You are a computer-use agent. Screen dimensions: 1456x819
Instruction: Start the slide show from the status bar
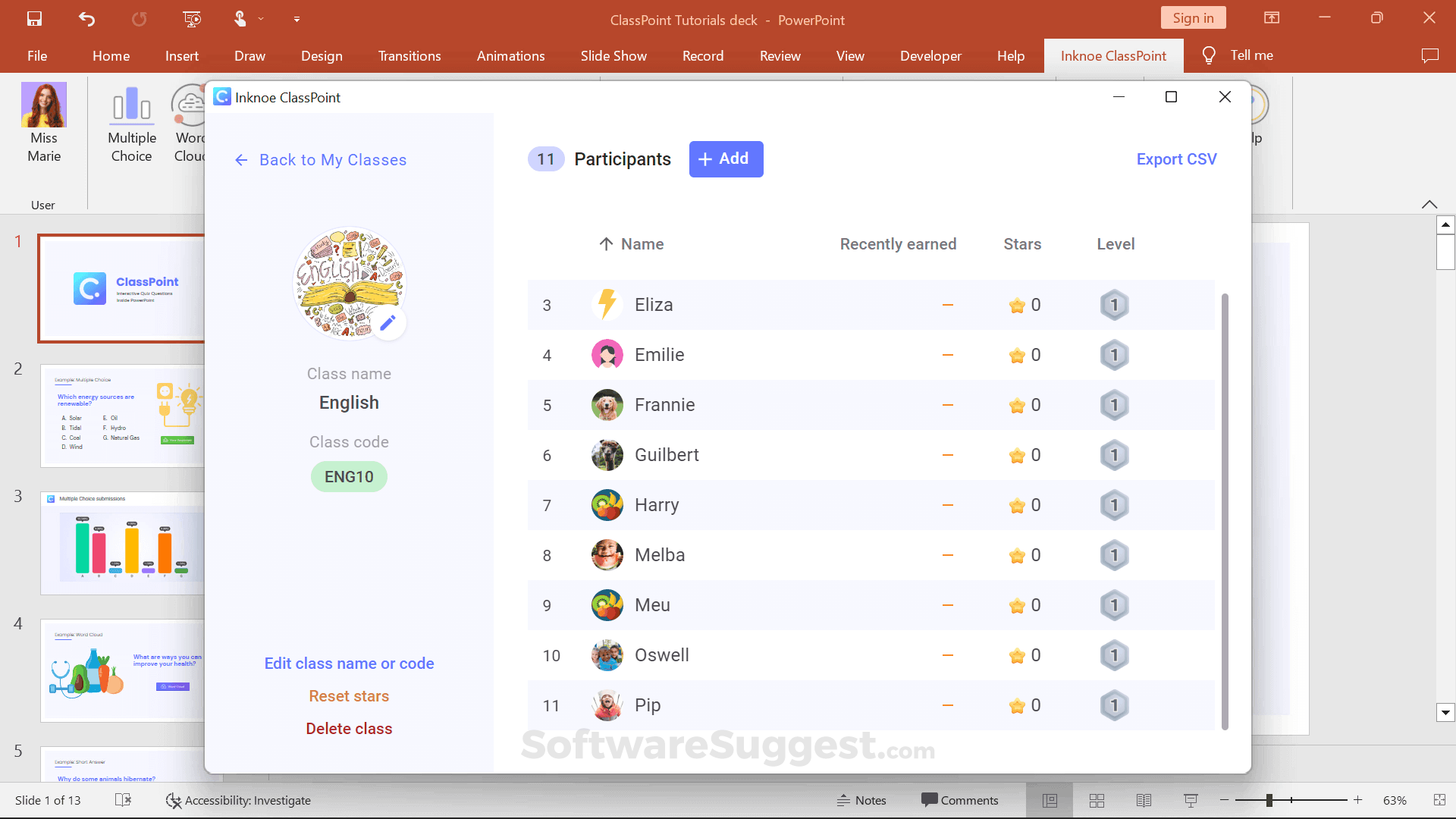1191,800
